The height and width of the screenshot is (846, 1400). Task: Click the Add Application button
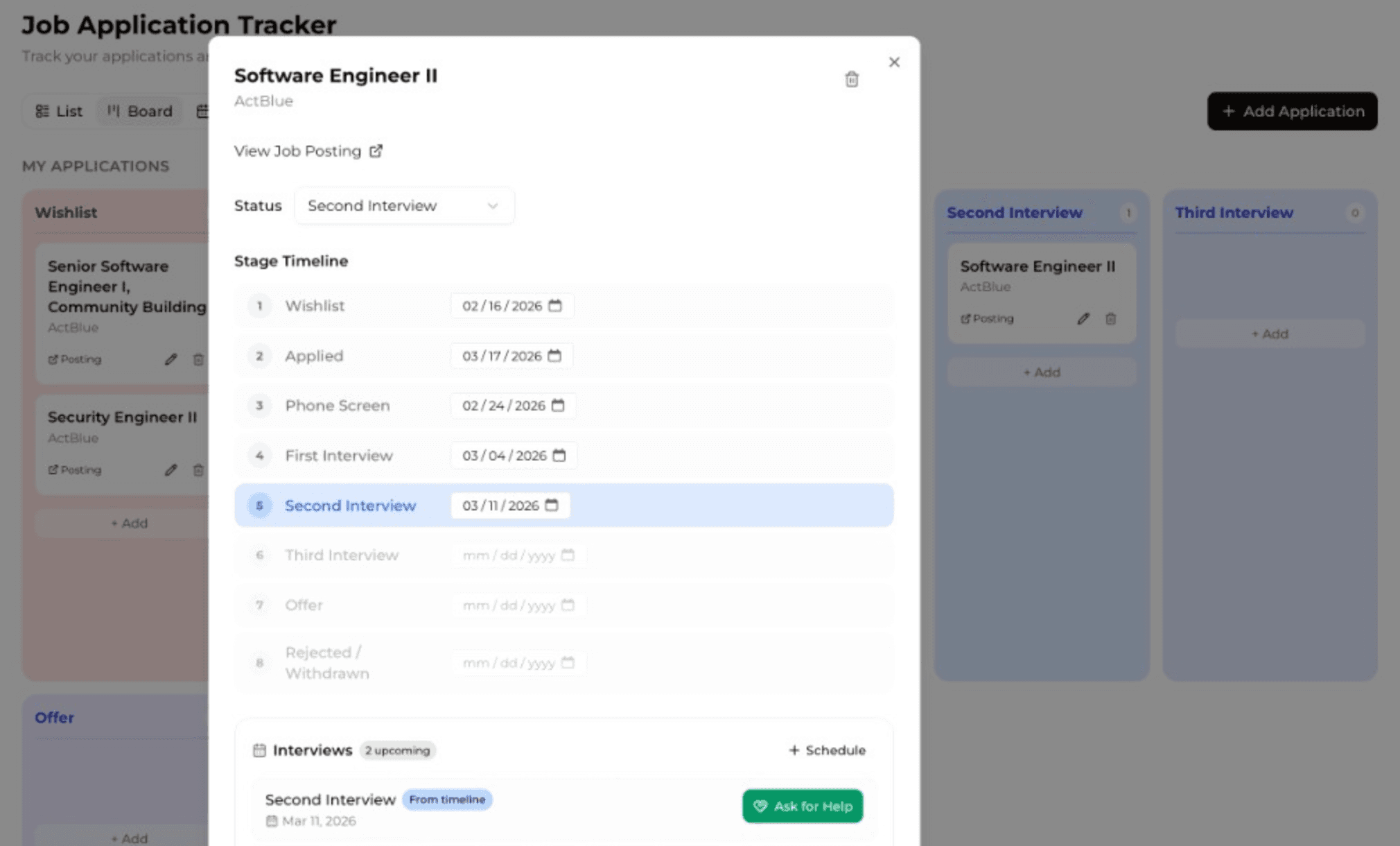click(1291, 111)
